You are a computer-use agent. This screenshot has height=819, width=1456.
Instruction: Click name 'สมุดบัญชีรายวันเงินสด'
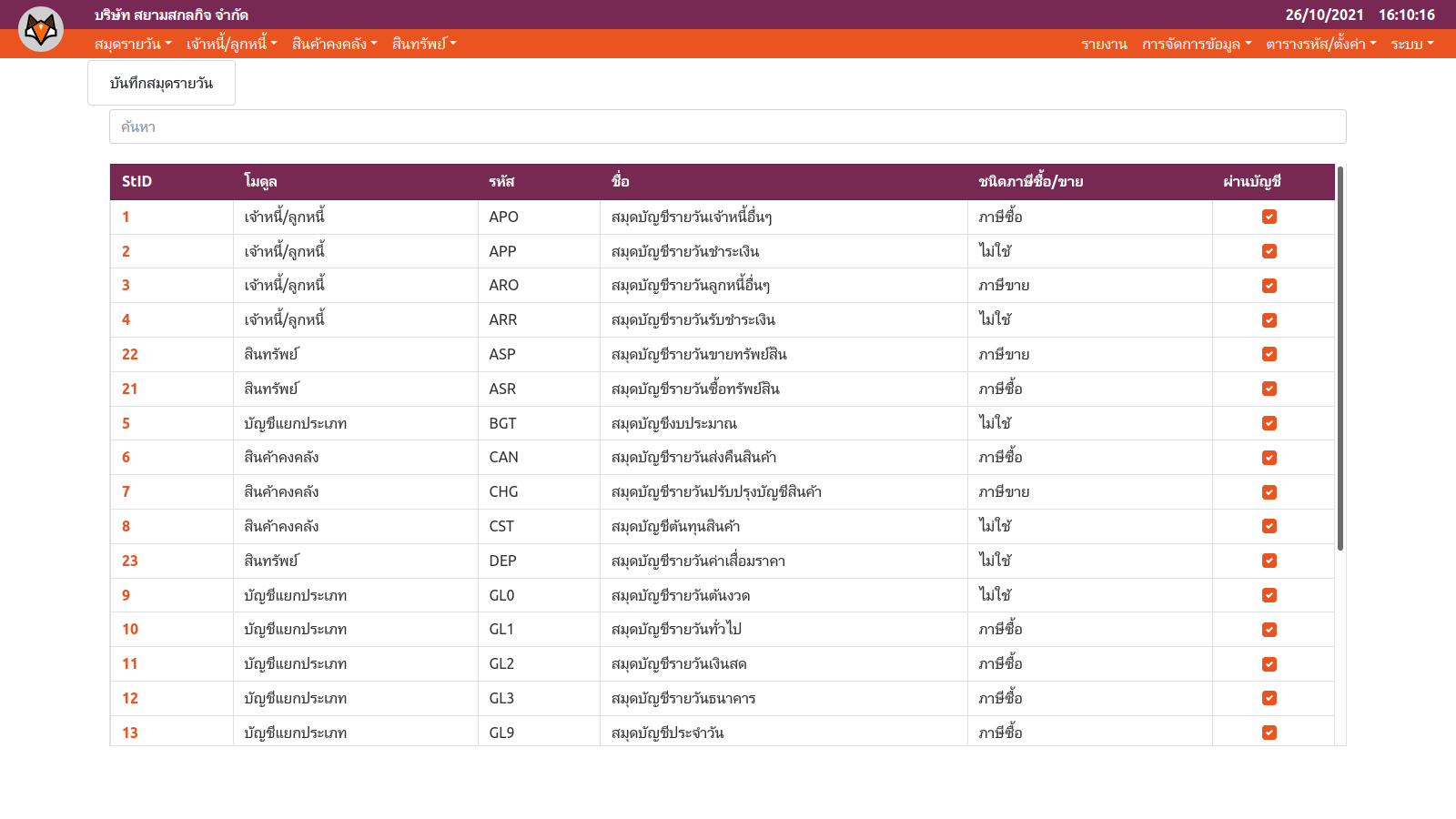tap(679, 663)
